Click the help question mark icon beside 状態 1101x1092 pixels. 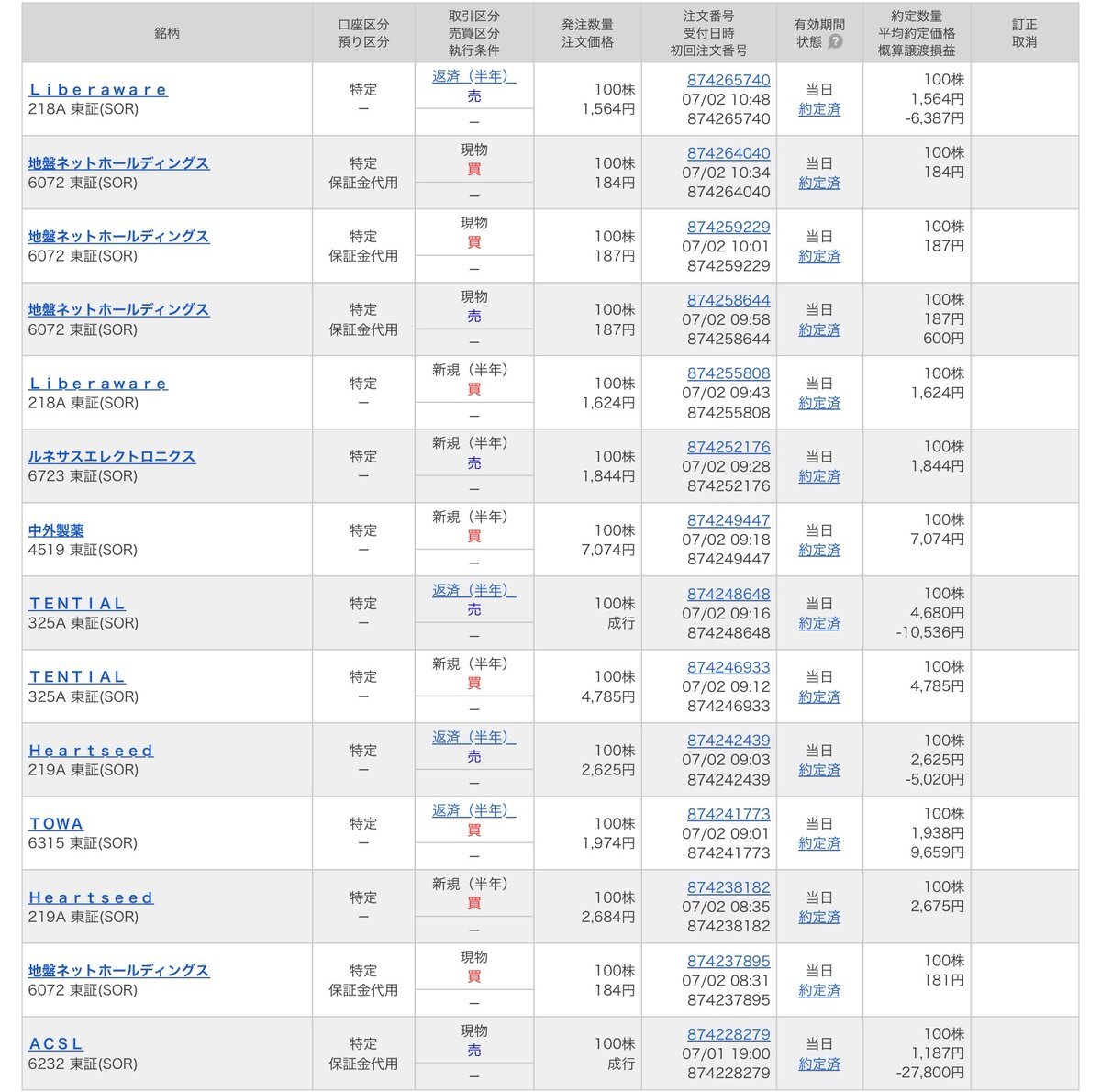click(x=835, y=42)
